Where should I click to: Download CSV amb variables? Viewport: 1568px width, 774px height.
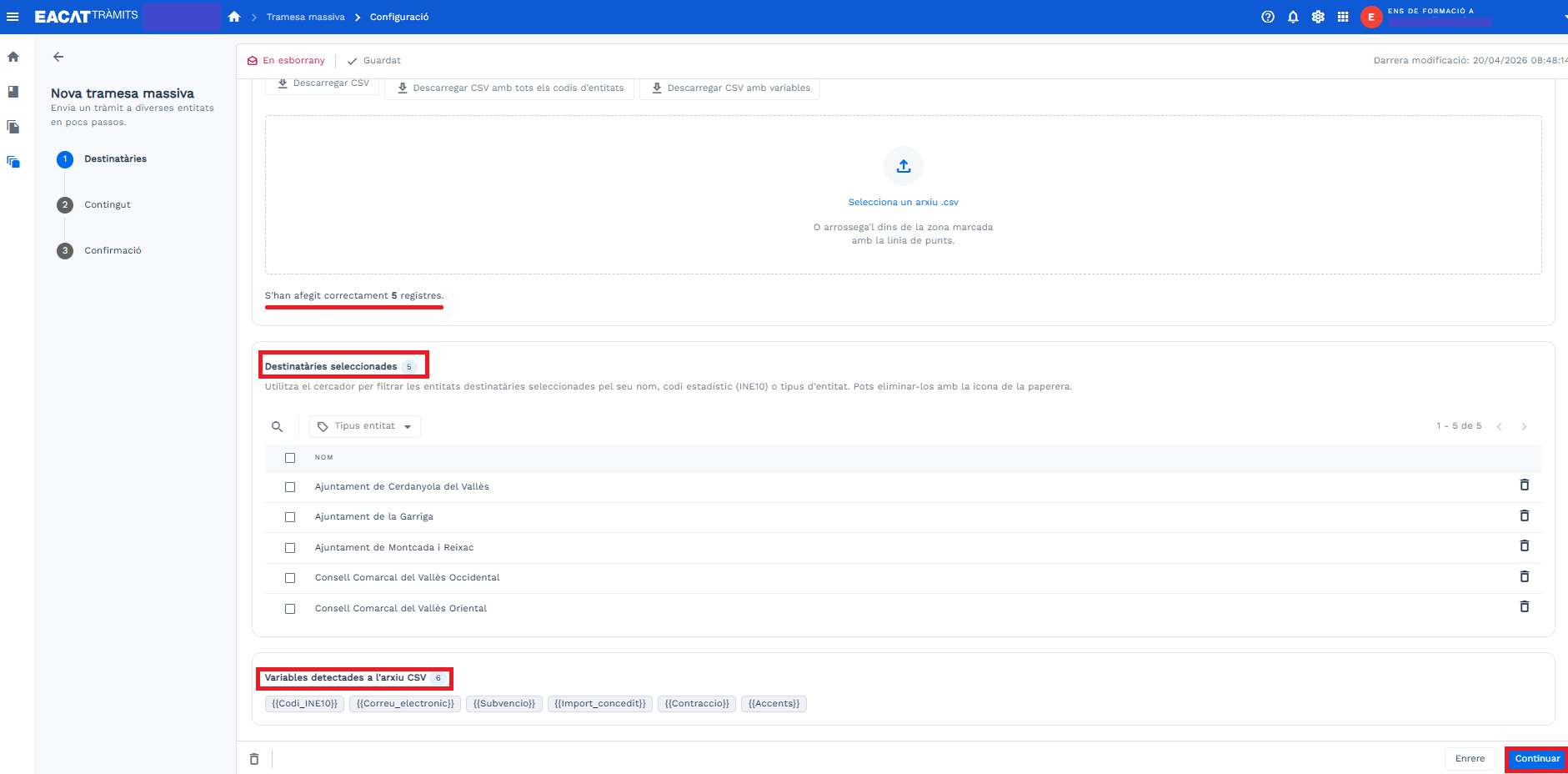click(x=729, y=88)
